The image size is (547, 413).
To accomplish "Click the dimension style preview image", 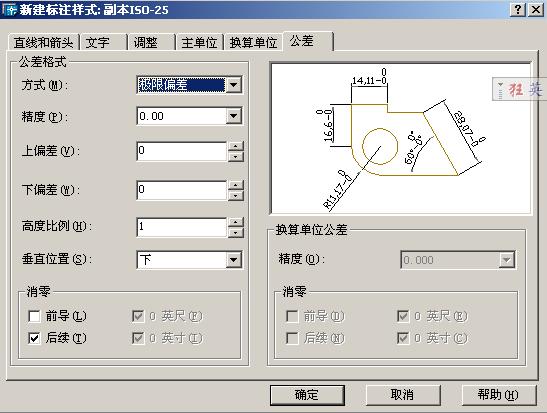I will [x=401, y=138].
